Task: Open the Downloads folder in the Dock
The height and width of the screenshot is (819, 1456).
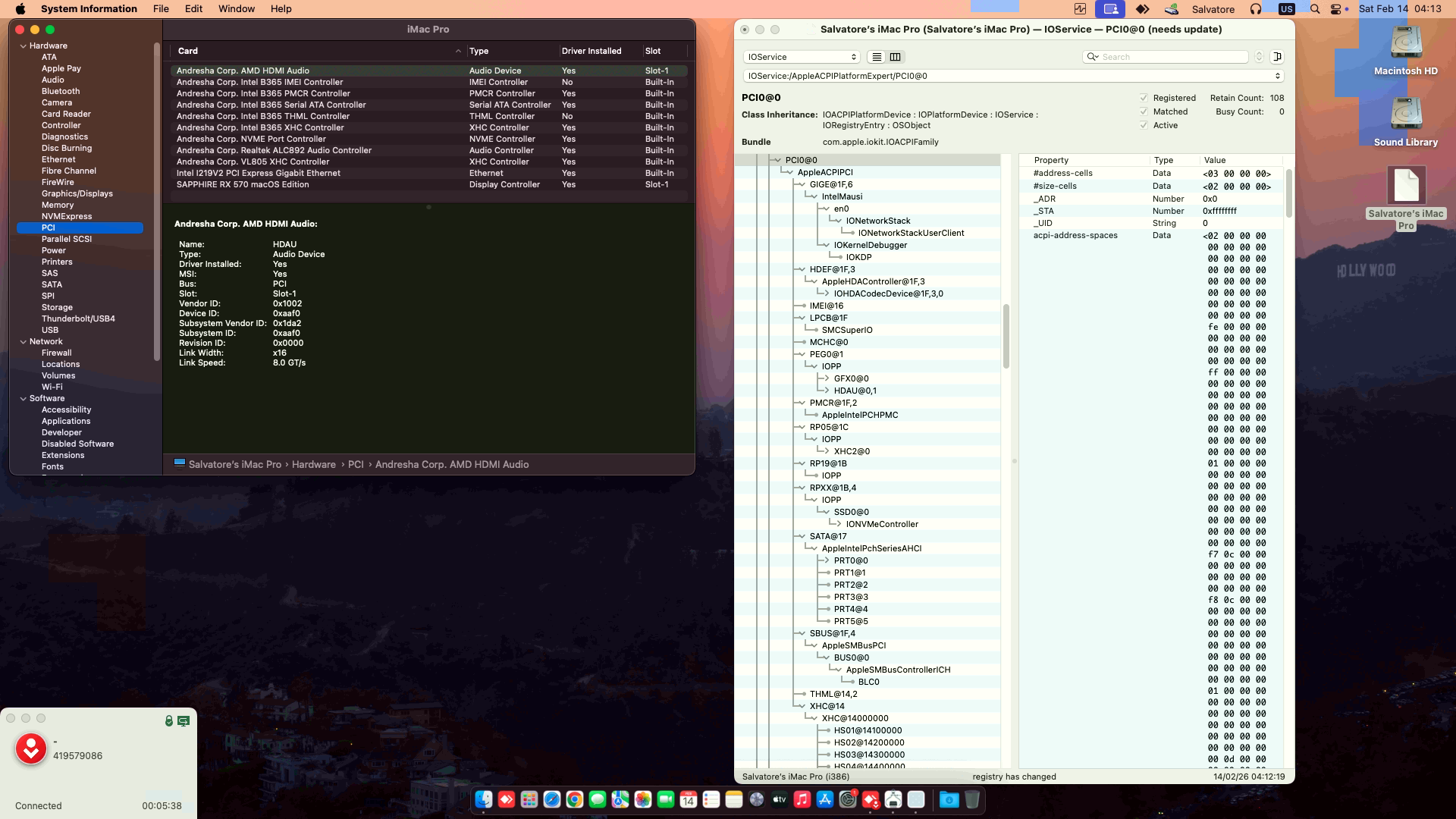Action: pyautogui.click(x=949, y=799)
